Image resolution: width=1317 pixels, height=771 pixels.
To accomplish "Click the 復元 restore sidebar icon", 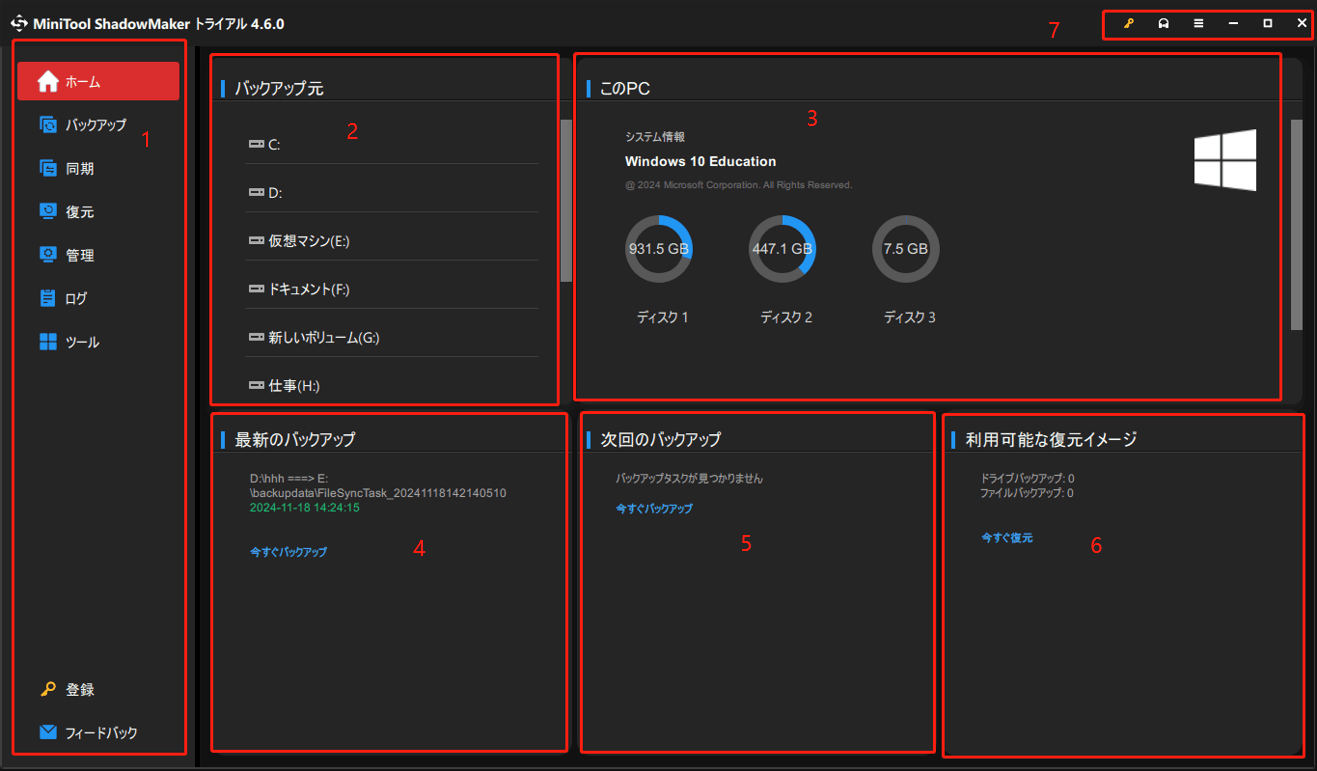I will click(x=48, y=211).
